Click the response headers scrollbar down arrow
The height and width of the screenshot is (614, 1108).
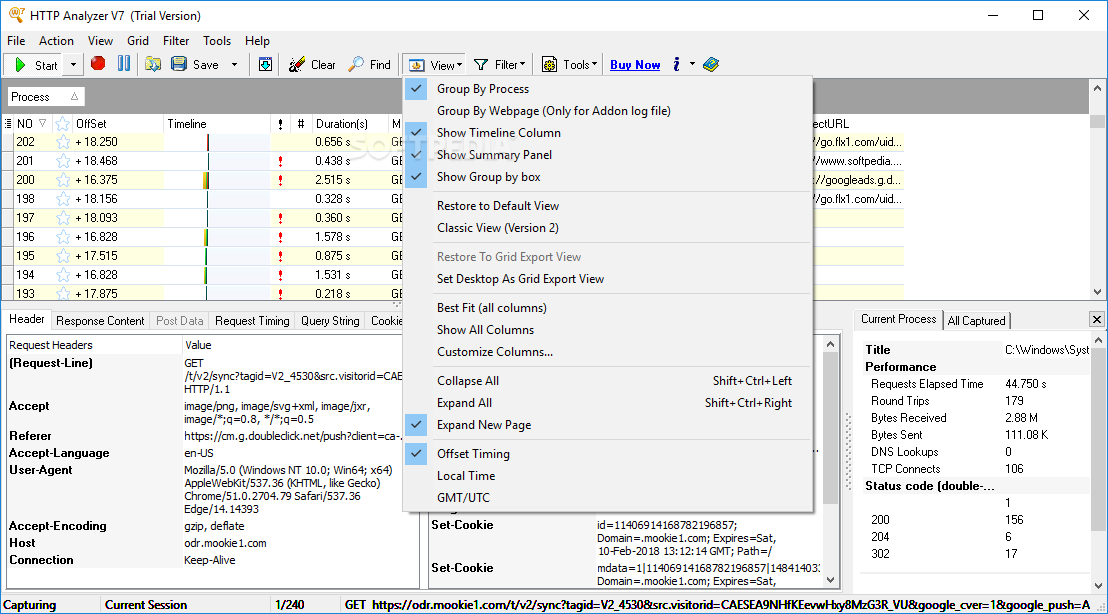(x=830, y=580)
